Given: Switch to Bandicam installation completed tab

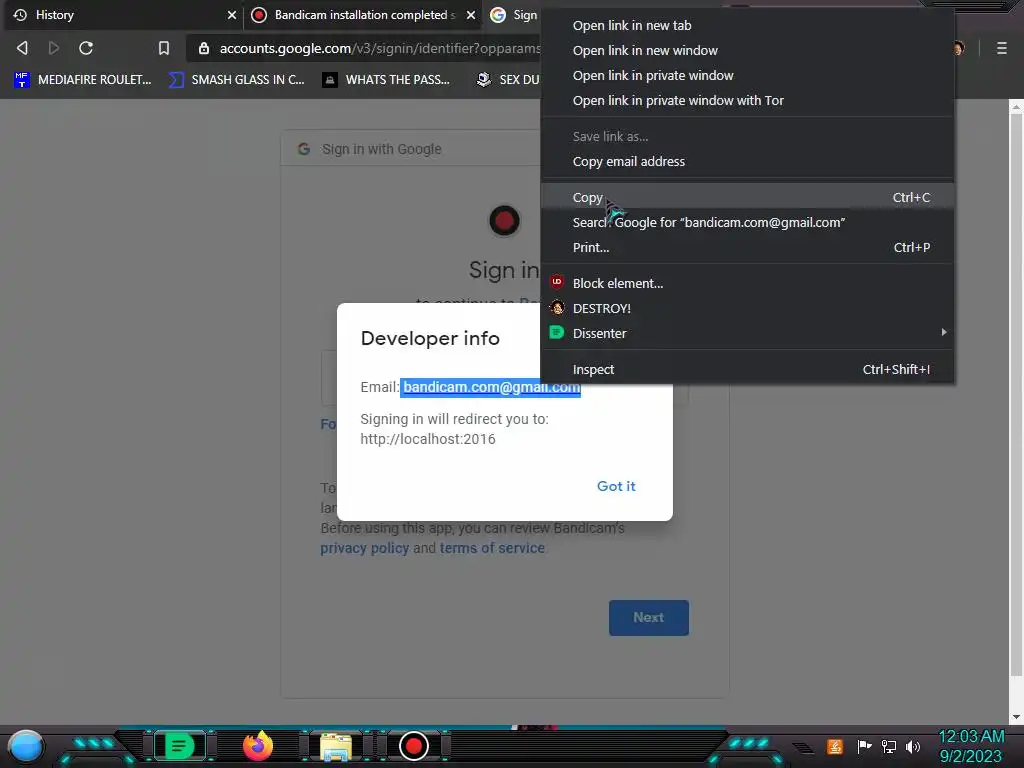Looking at the screenshot, I should 362,15.
